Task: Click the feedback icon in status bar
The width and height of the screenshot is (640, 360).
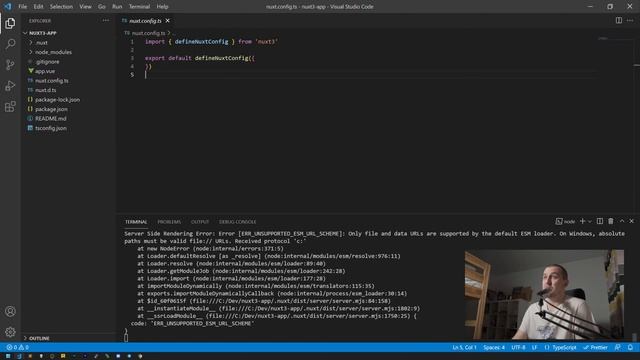Action: [618, 347]
